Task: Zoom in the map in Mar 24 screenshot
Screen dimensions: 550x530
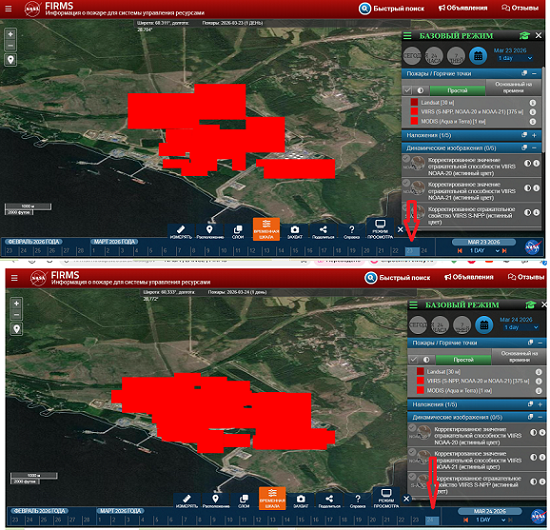Action: pos(16,304)
